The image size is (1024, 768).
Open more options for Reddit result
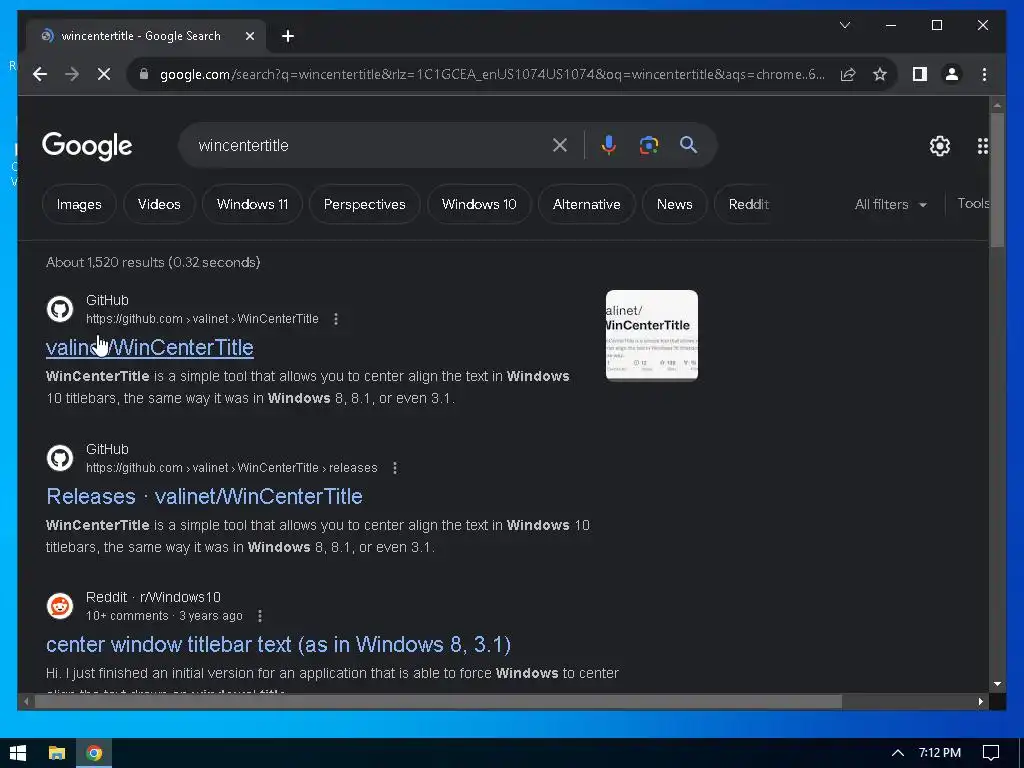click(x=260, y=616)
